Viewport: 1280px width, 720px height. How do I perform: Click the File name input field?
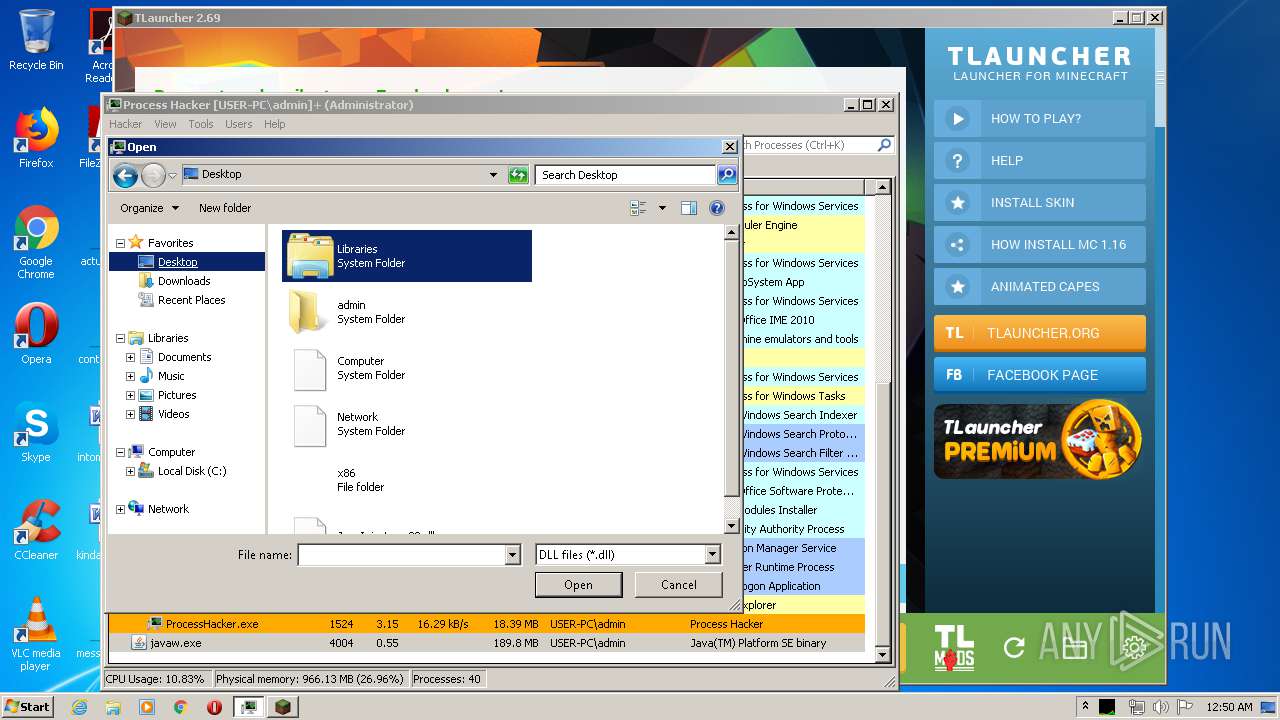(x=402, y=554)
